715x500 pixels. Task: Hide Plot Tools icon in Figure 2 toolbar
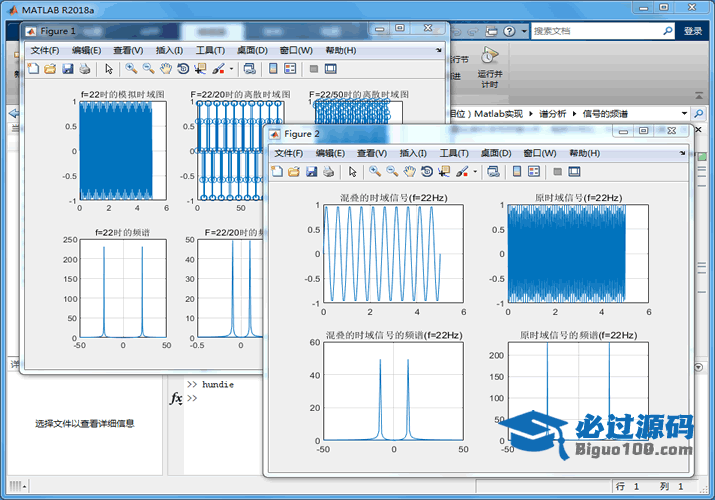[557, 172]
